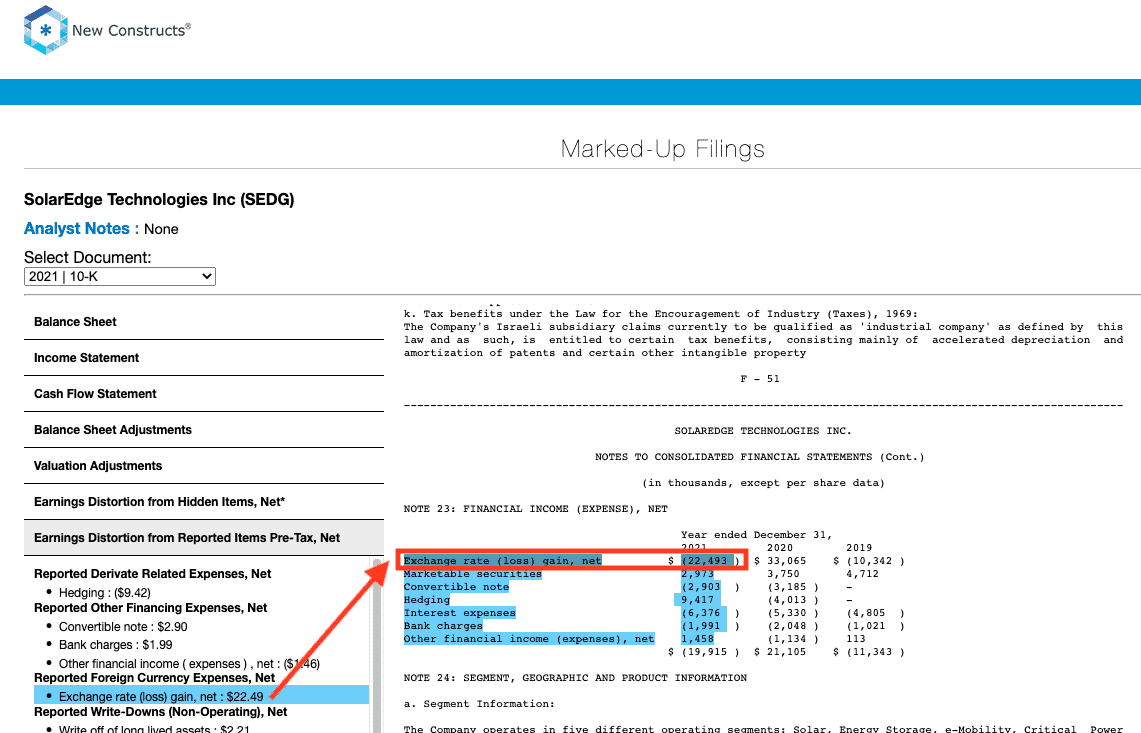Click highlighted Bank charges row in filing
Screen dimensions: 1141x733
[443, 626]
